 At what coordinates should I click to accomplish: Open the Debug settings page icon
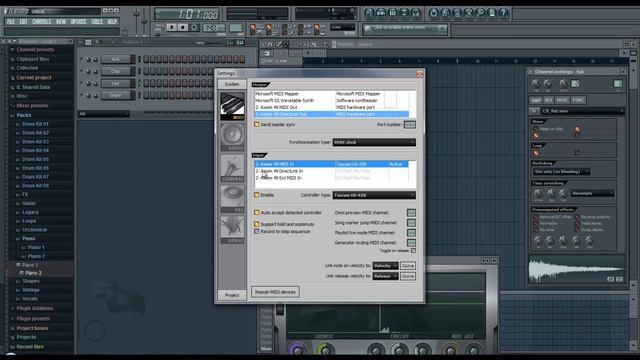[232, 229]
